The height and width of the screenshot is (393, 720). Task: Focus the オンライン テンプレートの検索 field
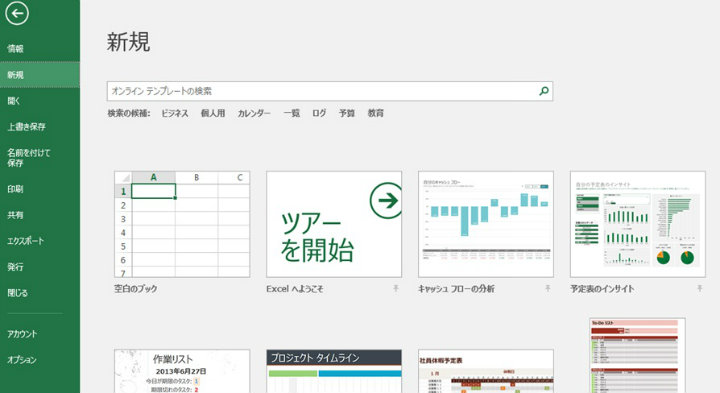point(330,91)
